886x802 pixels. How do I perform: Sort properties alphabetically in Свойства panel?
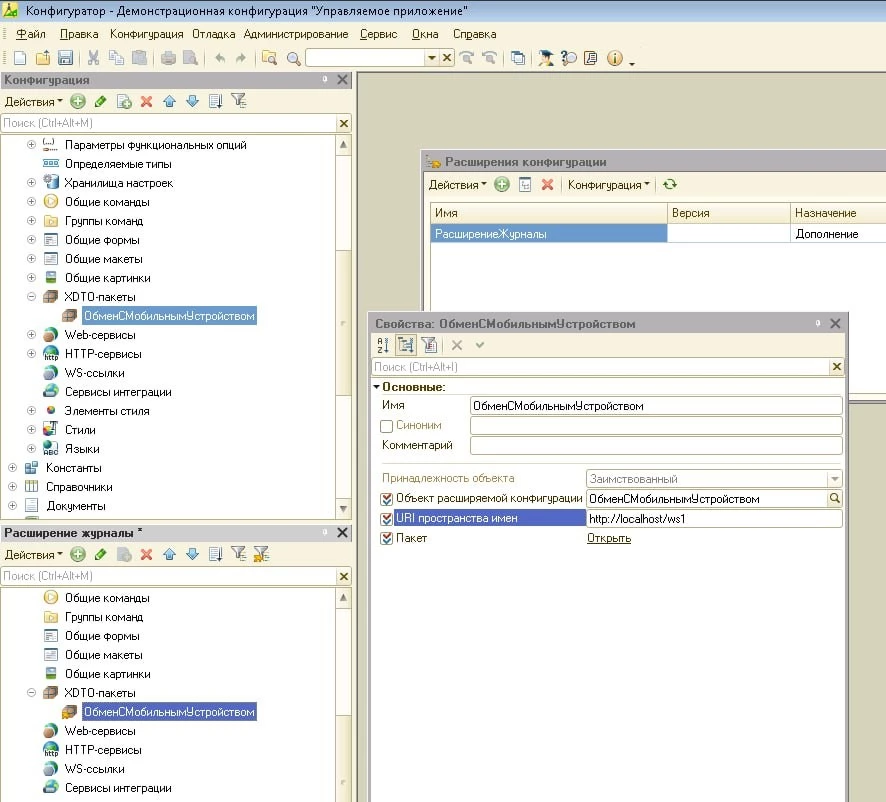[383, 345]
